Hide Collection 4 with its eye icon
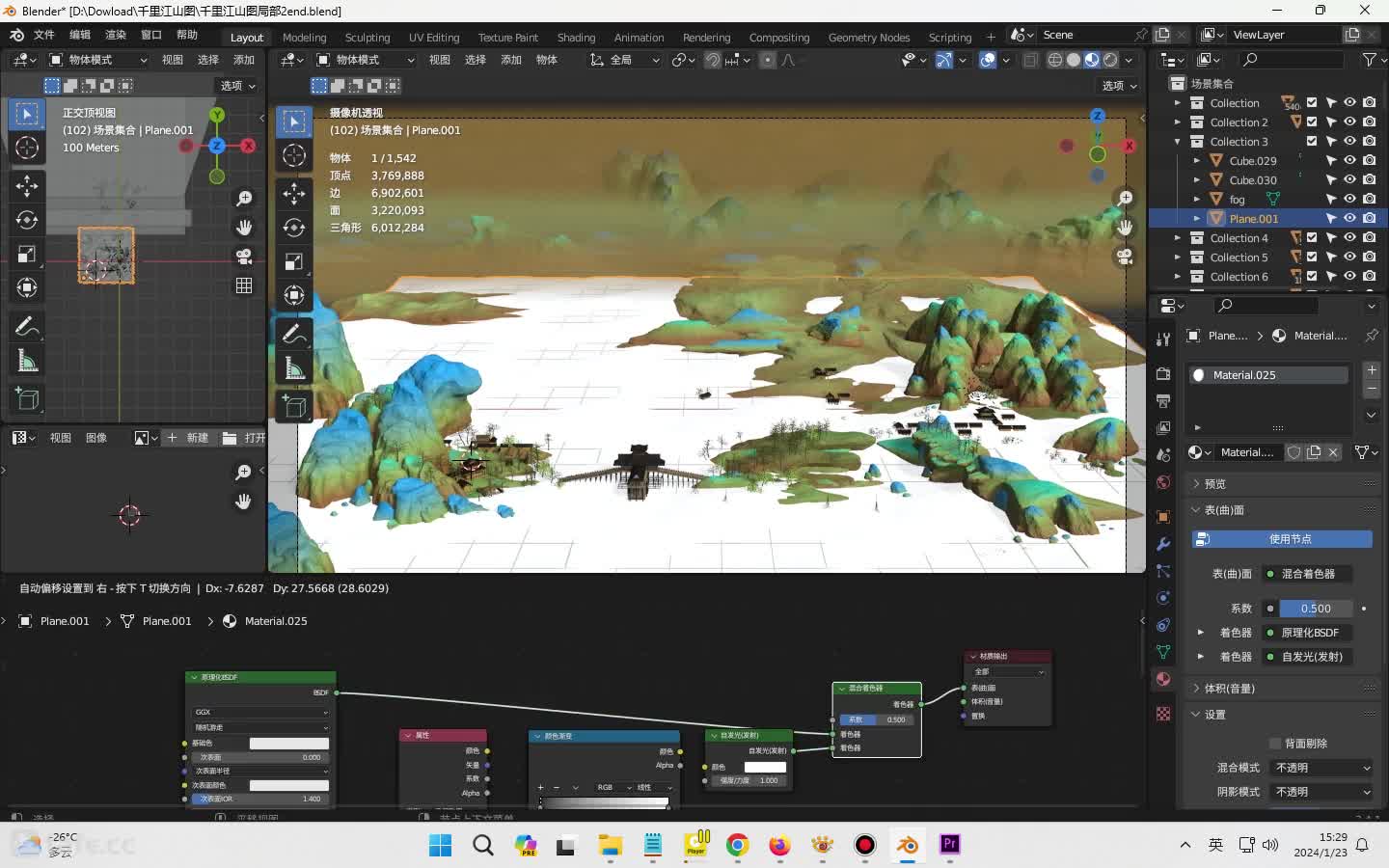This screenshot has width=1389, height=868. 1350,238
